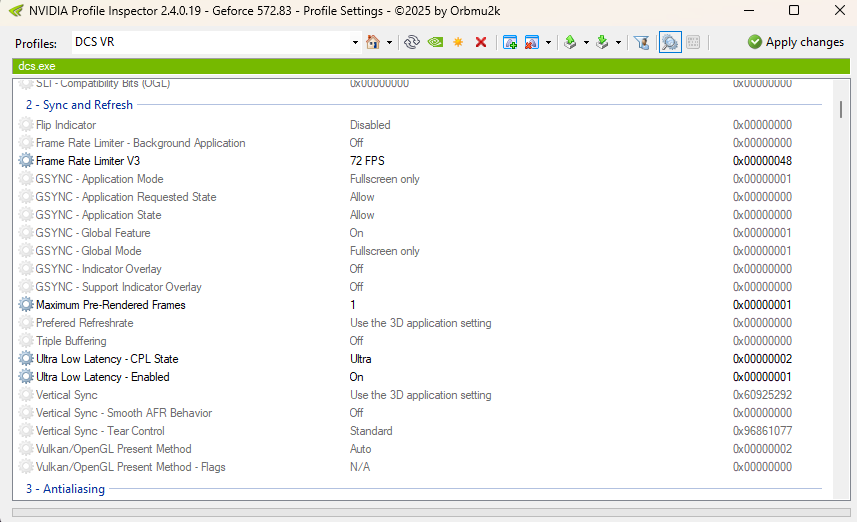This screenshot has height=522, width=857.
Task: Click the green NVIDIA restore defaults icon
Action: [x=435, y=42]
